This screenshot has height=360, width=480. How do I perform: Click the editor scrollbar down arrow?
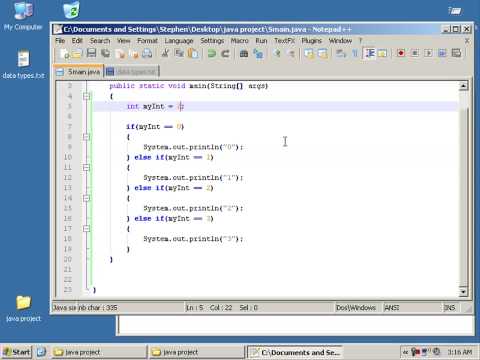tap(463, 292)
